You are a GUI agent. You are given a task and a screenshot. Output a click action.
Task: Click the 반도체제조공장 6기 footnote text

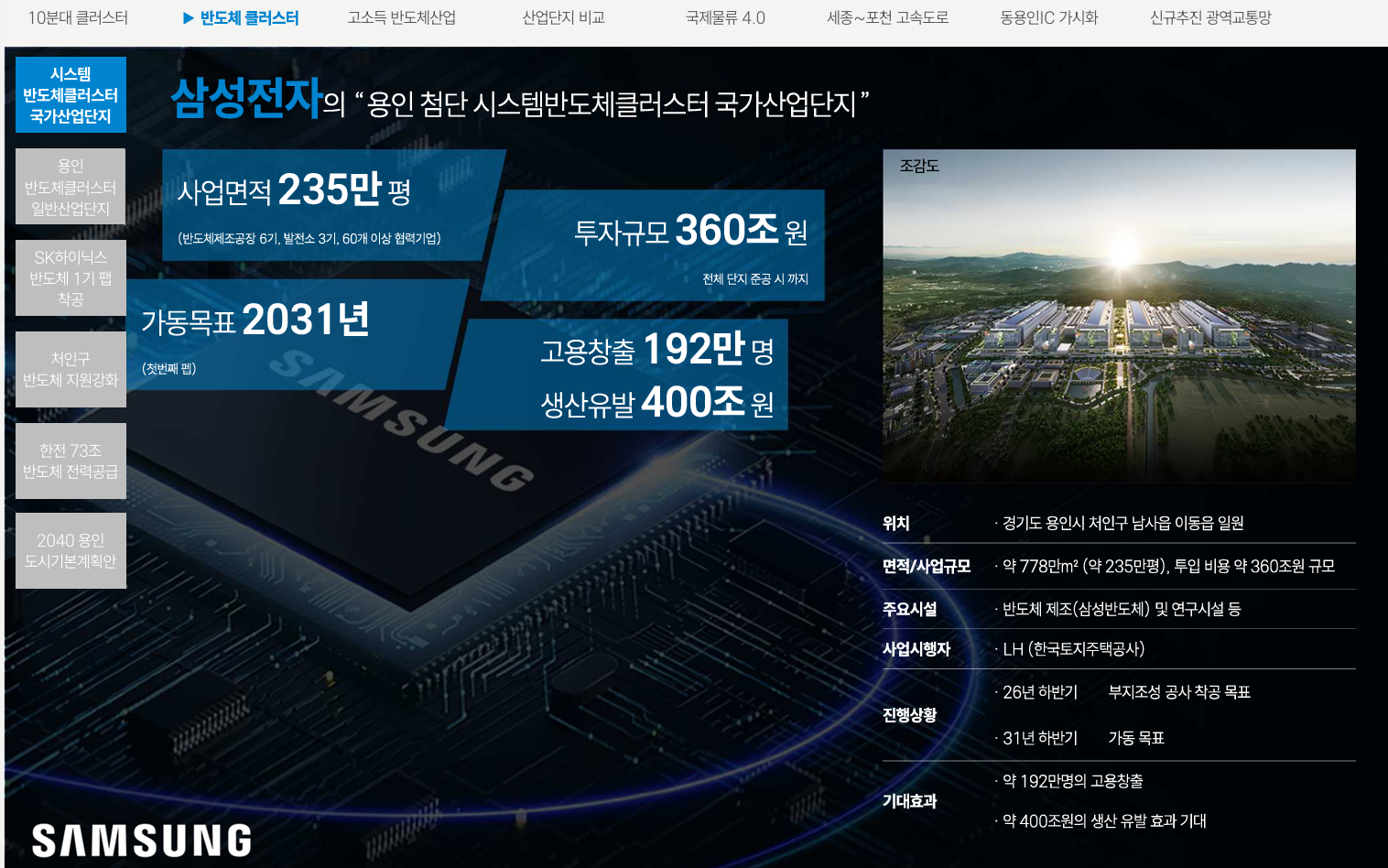[309, 238]
